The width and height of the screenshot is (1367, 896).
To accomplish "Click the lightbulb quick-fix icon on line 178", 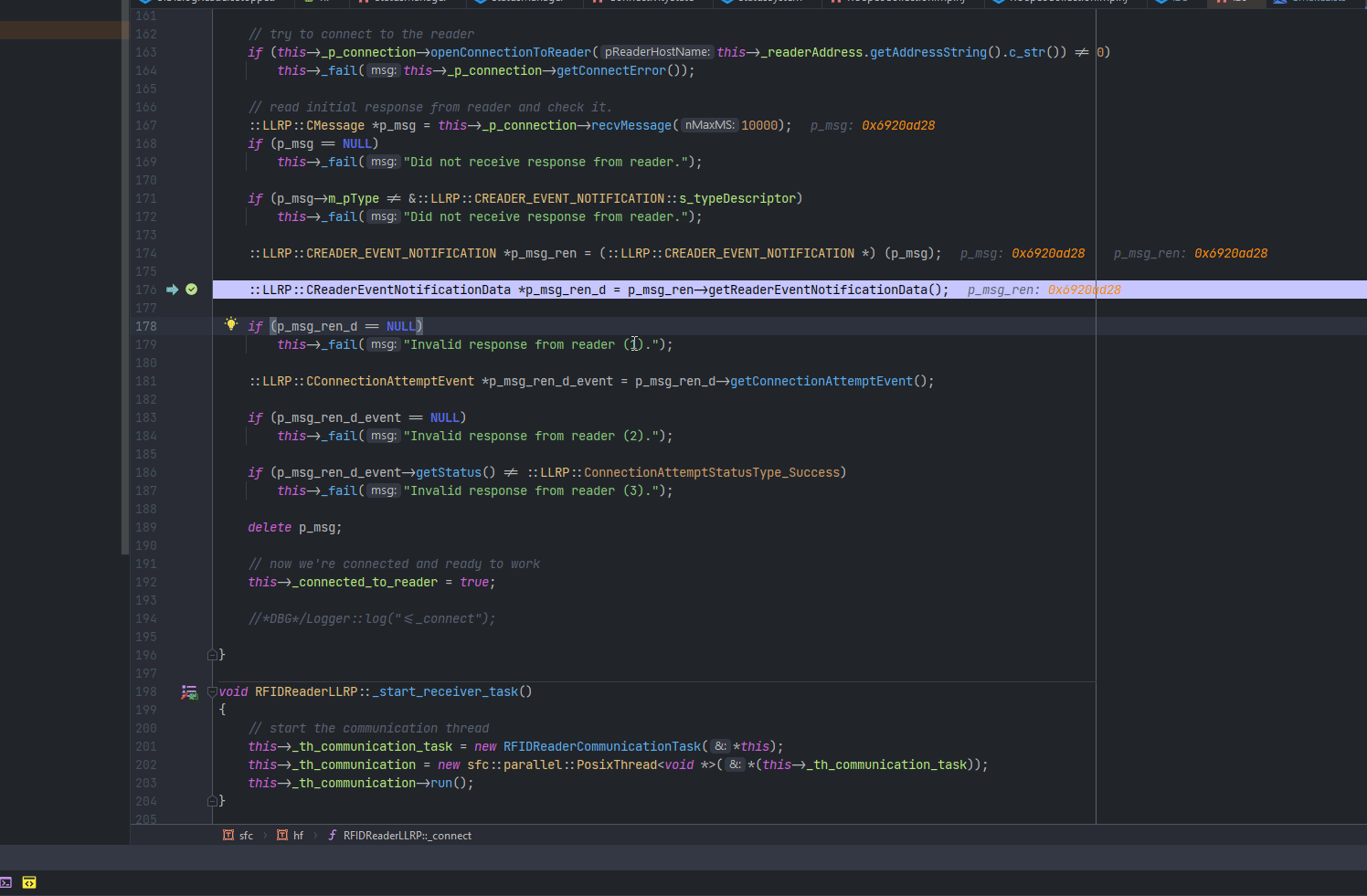I will [231, 324].
